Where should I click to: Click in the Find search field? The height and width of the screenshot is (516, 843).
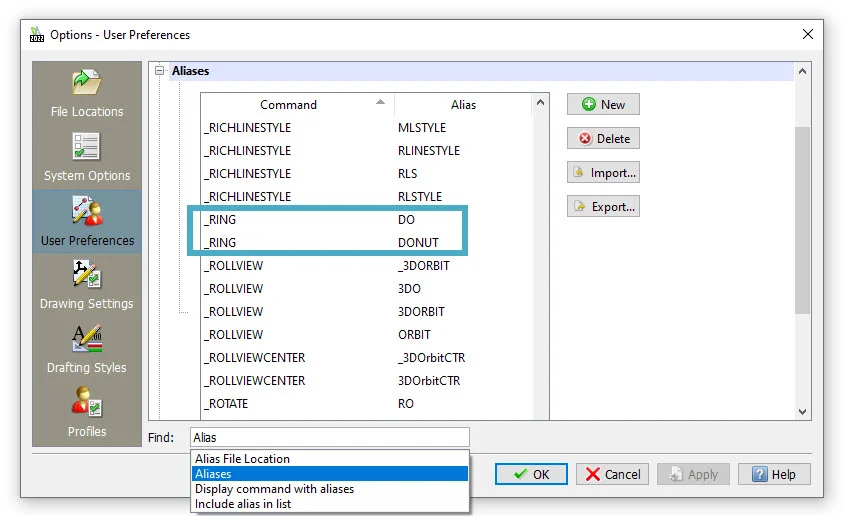pos(328,437)
